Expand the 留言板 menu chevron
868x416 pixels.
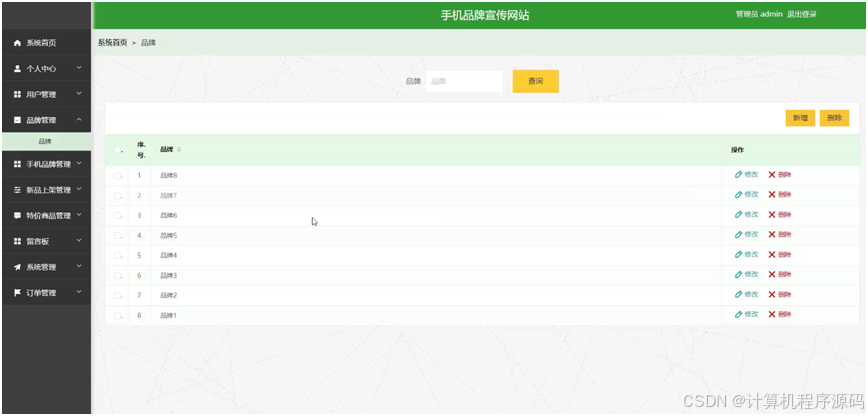tap(79, 240)
